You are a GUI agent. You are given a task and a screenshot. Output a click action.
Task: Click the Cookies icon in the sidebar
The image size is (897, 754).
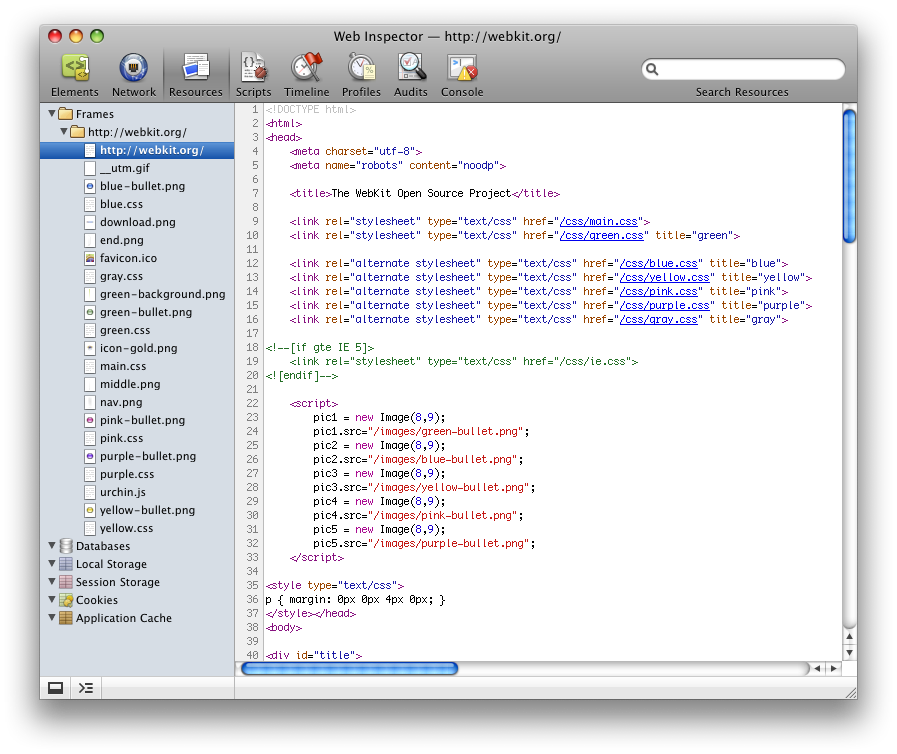coord(66,600)
